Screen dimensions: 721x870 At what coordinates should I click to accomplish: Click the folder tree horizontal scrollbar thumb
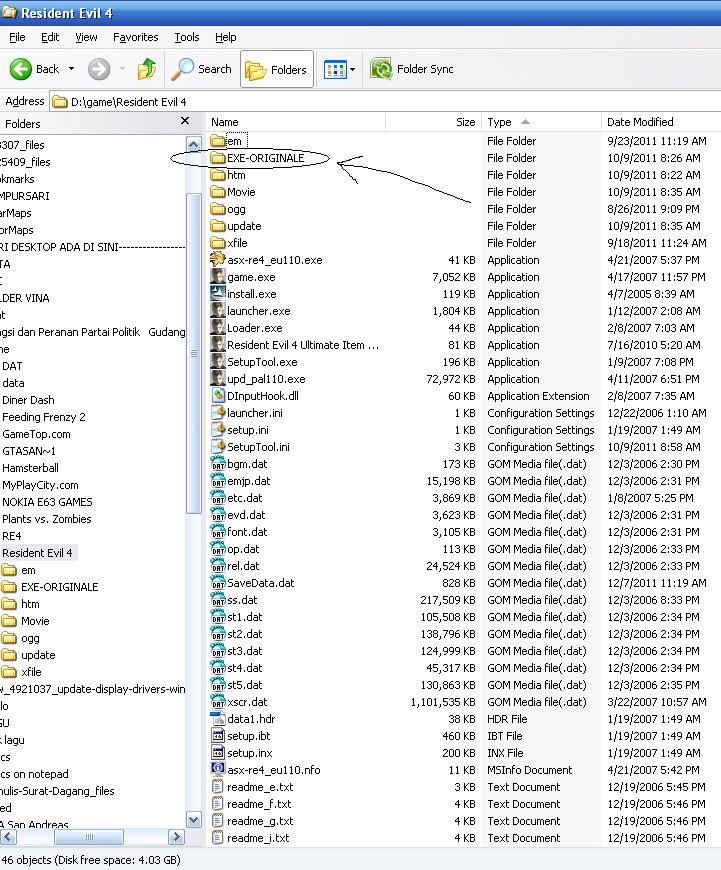(x=89, y=837)
